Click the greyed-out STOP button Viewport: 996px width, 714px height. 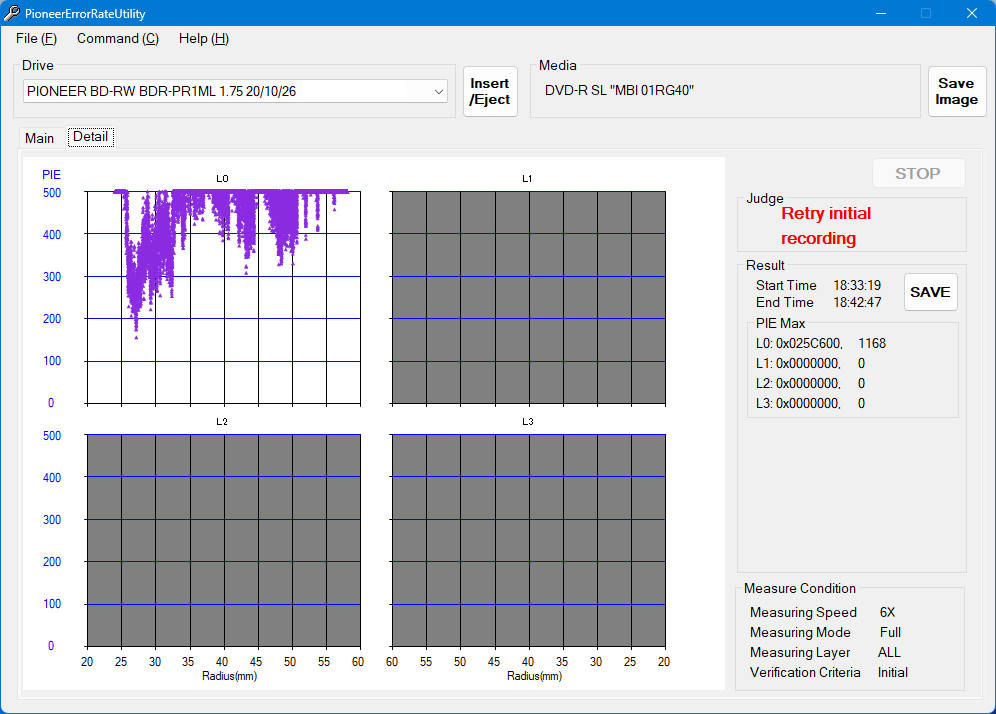click(917, 173)
